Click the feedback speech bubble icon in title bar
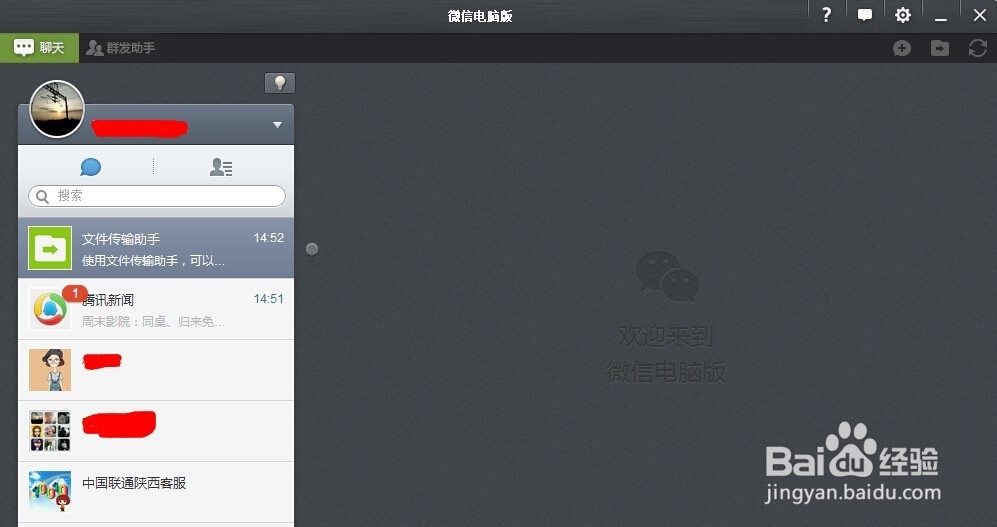Screen dimensions: 997x527 pyautogui.click(x=865, y=15)
